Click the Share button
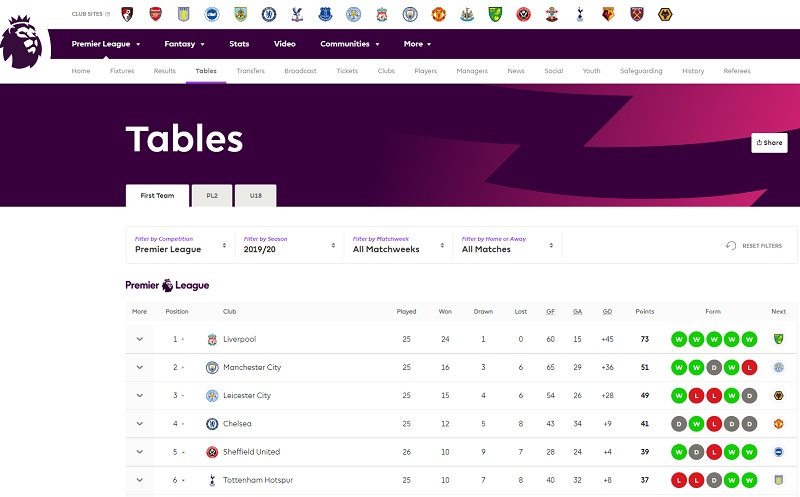Screen dimensions: 800x497 pyautogui.click(x=769, y=143)
